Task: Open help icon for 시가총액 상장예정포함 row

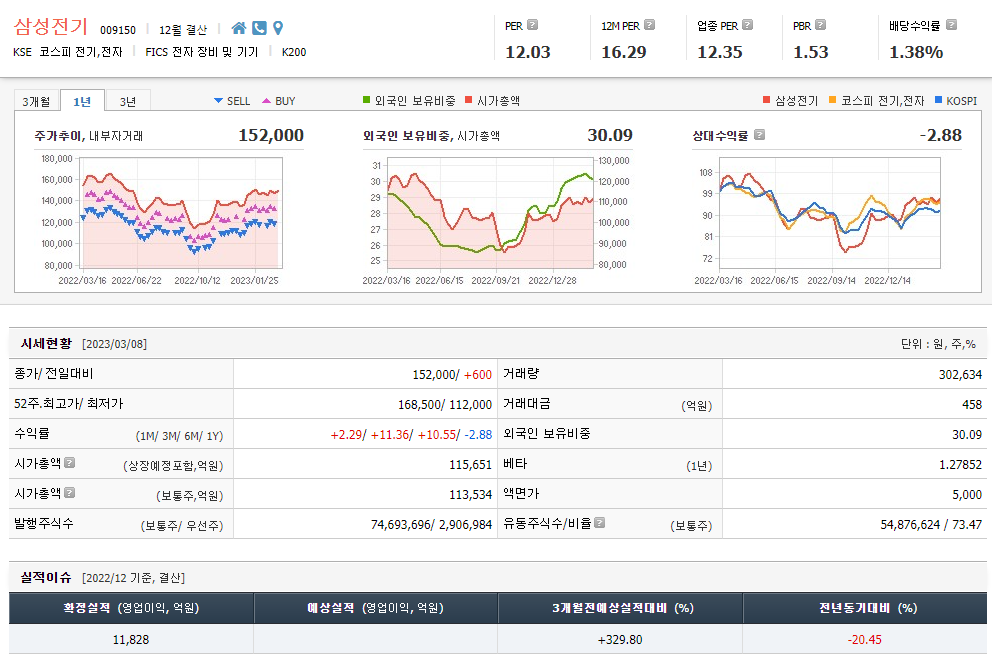Action: [70, 463]
